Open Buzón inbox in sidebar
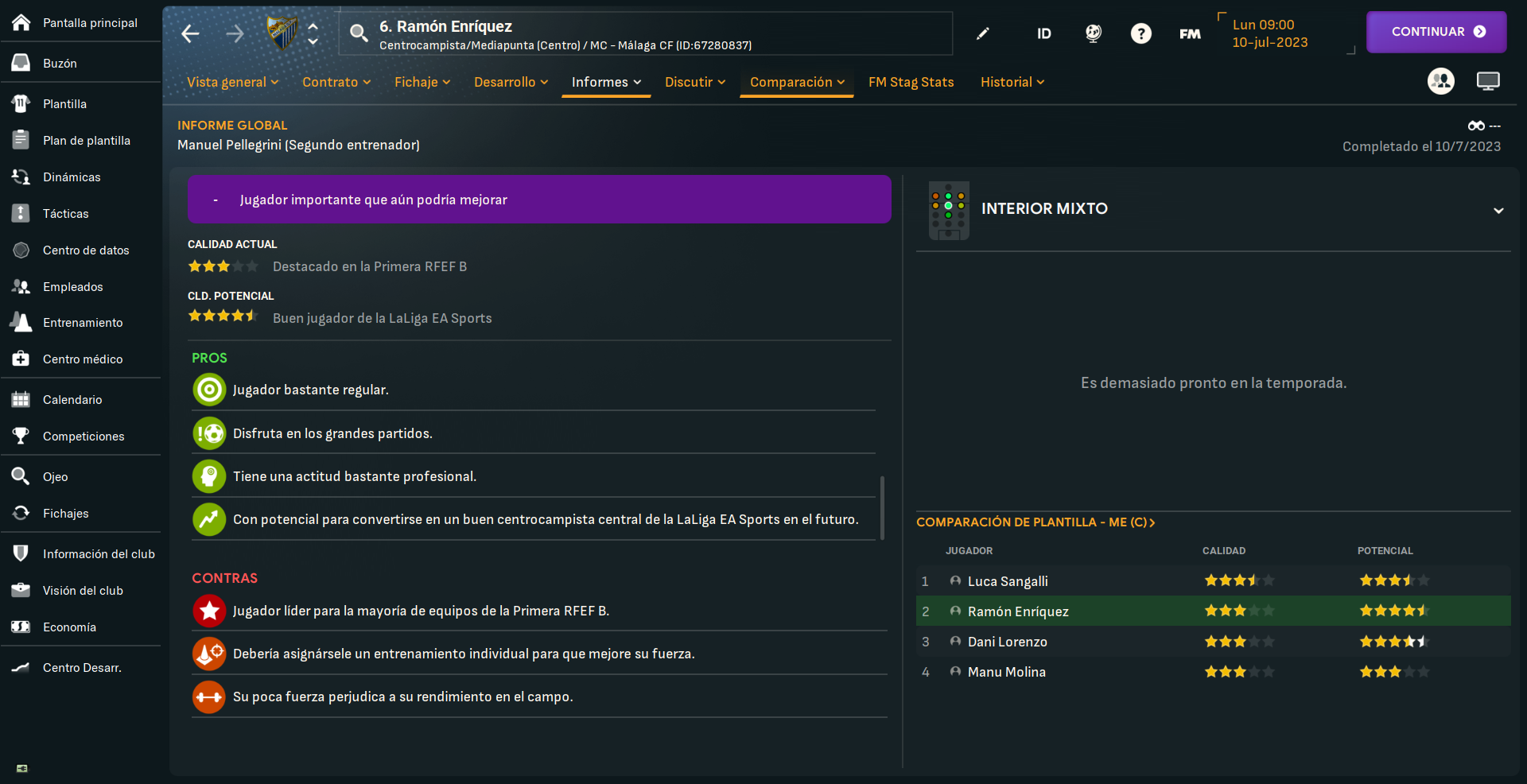 [80, 63]
